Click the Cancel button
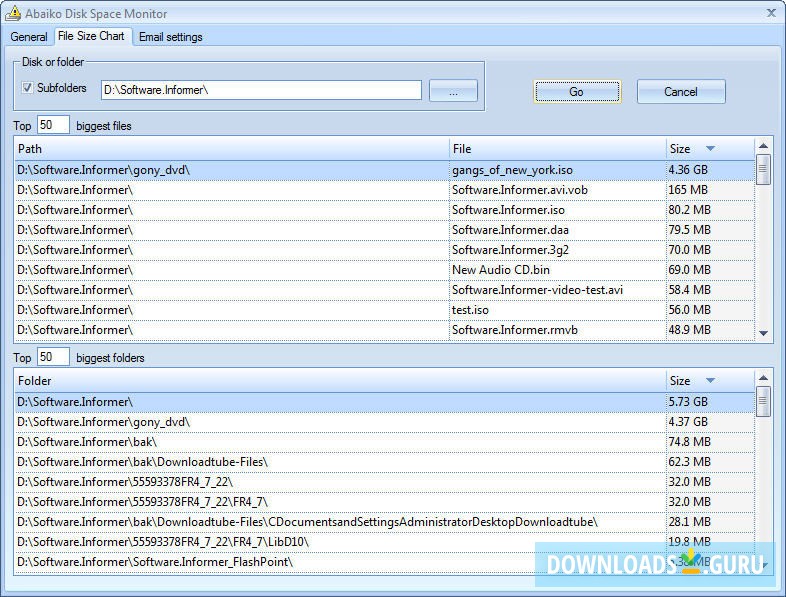 (x=680, y=92)
